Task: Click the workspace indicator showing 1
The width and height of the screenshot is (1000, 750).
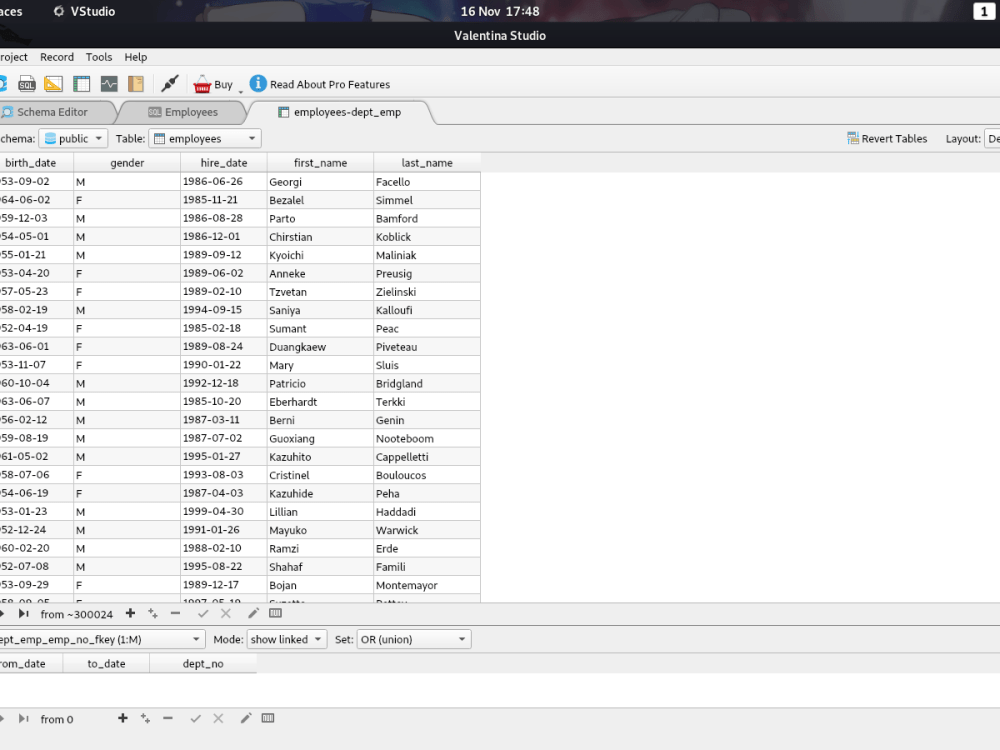Action: pyautogui.click(x=984, y=11)
